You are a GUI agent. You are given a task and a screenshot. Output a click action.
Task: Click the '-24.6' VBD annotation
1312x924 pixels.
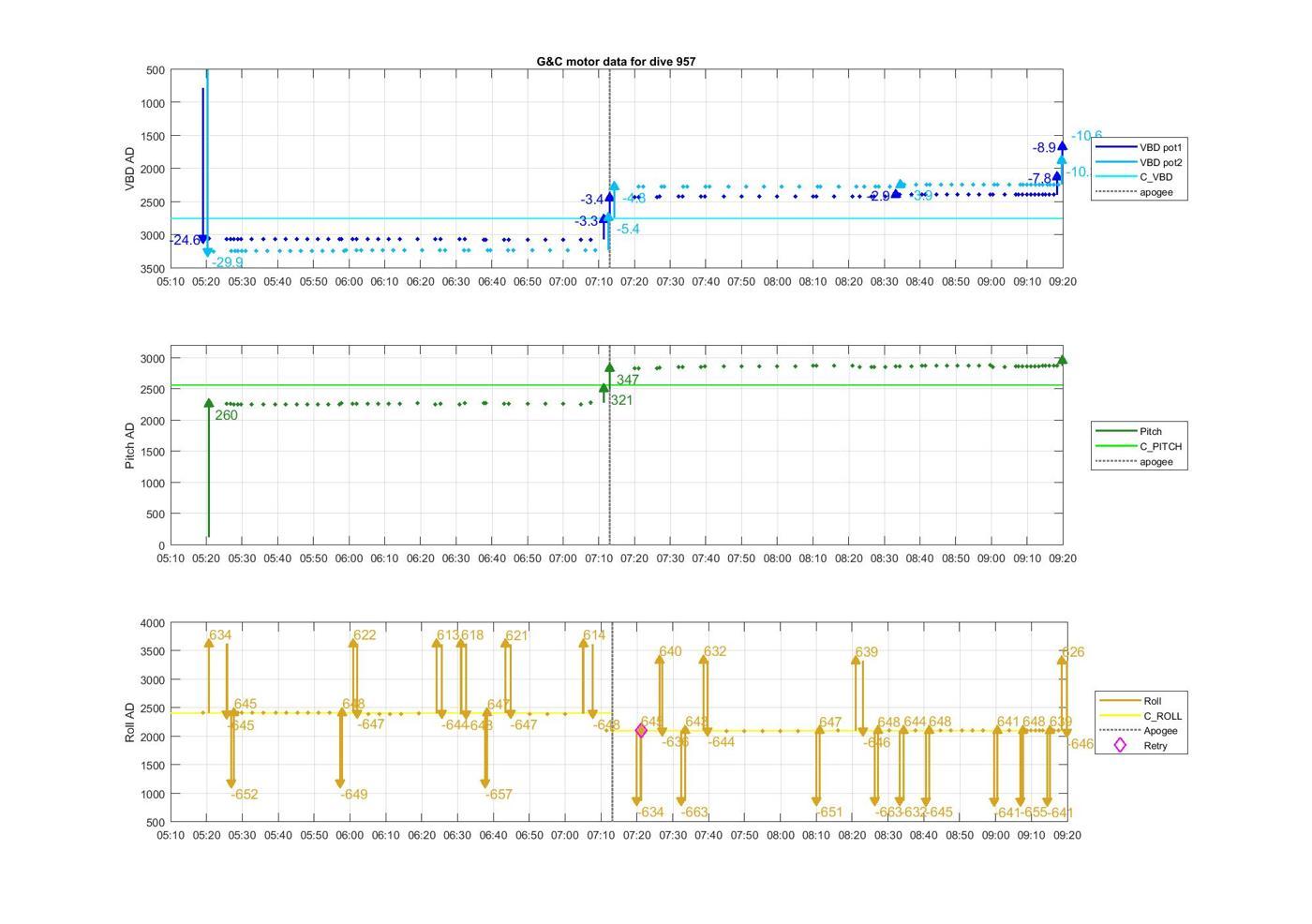point(184,241)
